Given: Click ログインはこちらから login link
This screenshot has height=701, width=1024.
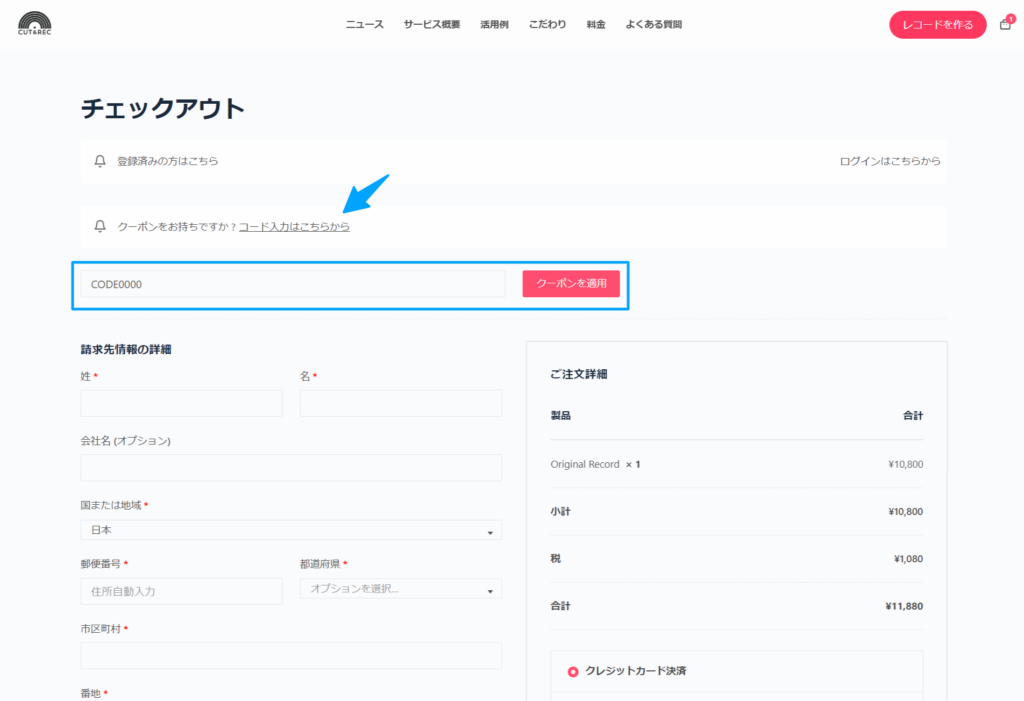Looking at the screenshot, I should (x=890, y=161).
